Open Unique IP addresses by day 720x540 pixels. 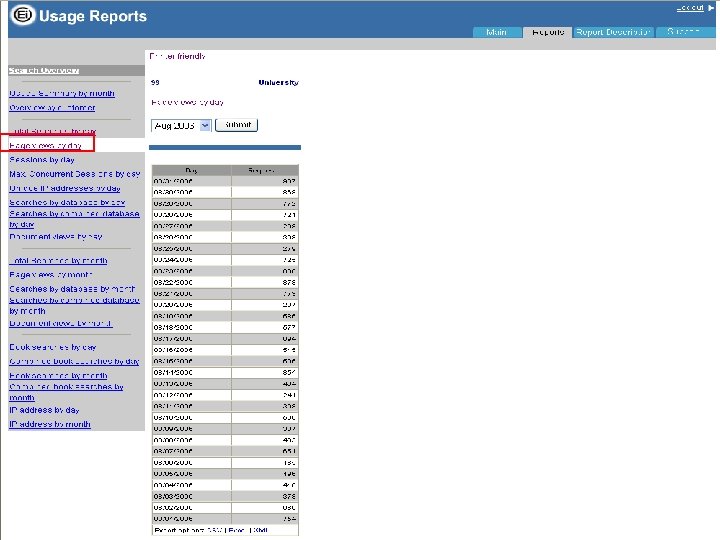(65, 188)
